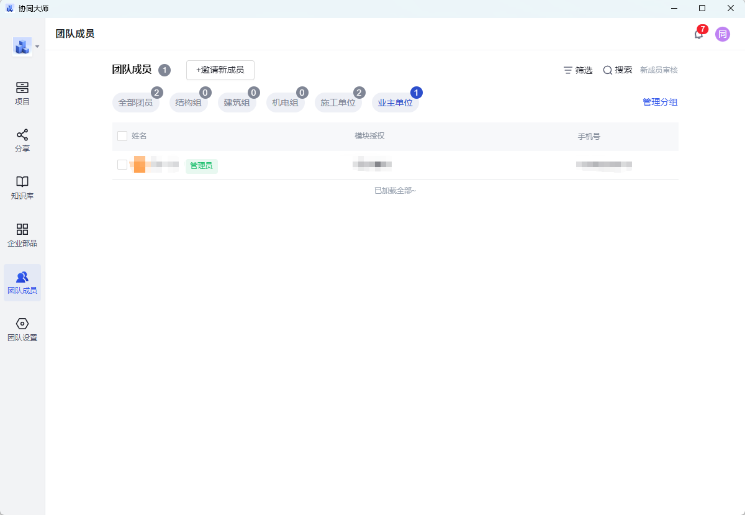Open the notification bell with badge 7

pyautogui.click(x=699, y=34)
